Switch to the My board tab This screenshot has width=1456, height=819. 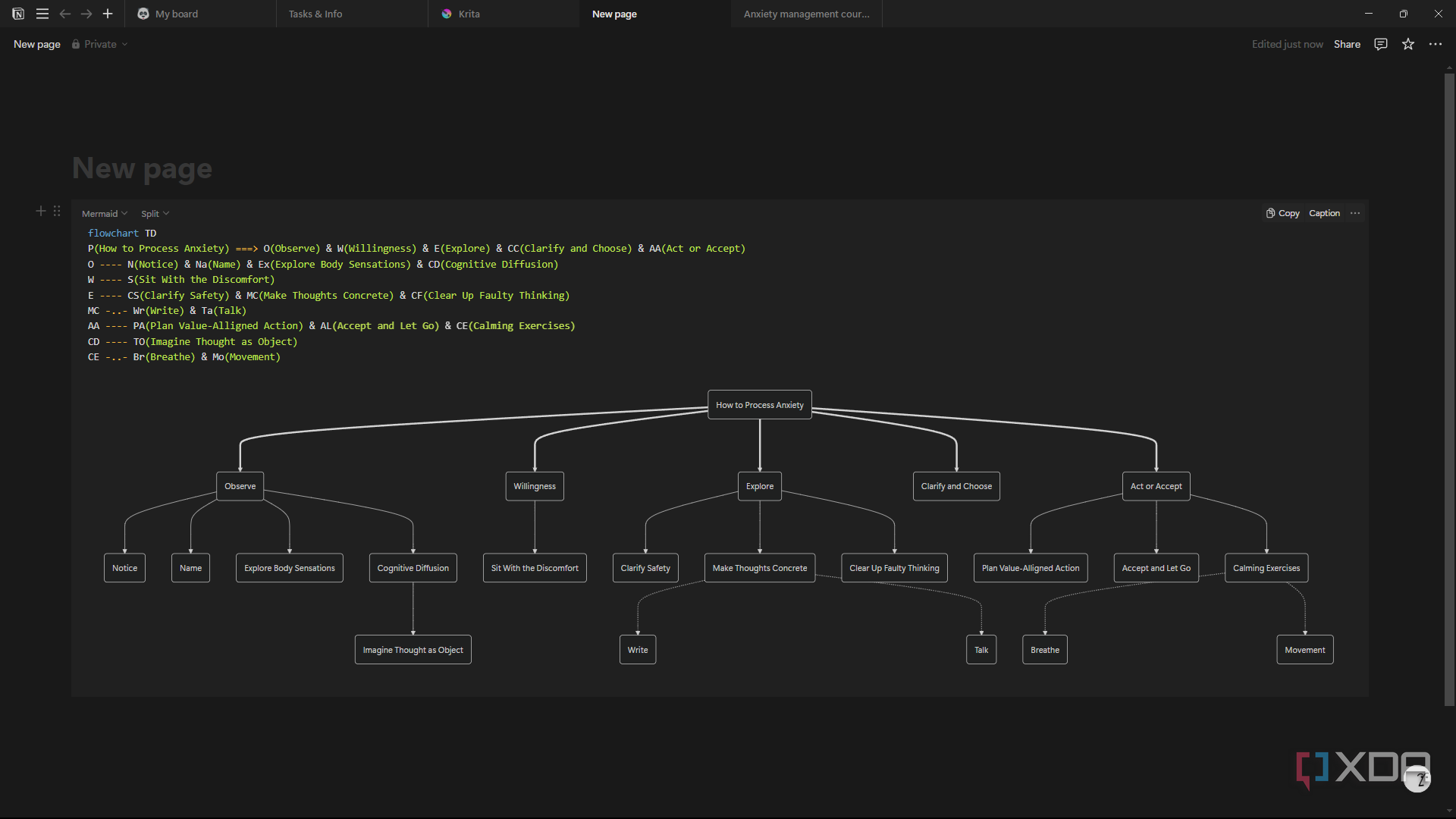point(200,14)
